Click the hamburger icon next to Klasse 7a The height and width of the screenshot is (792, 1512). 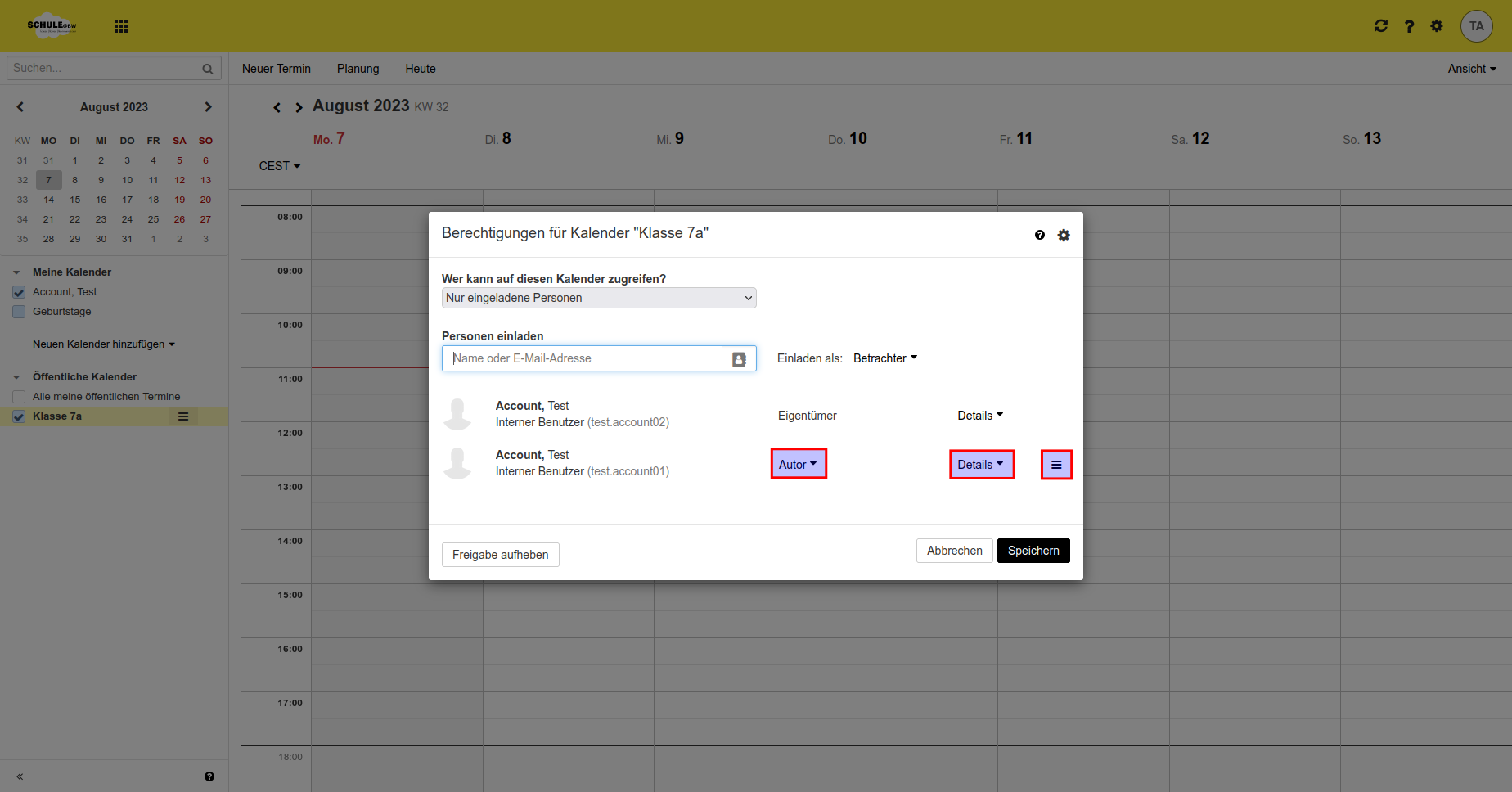point(182,416)
